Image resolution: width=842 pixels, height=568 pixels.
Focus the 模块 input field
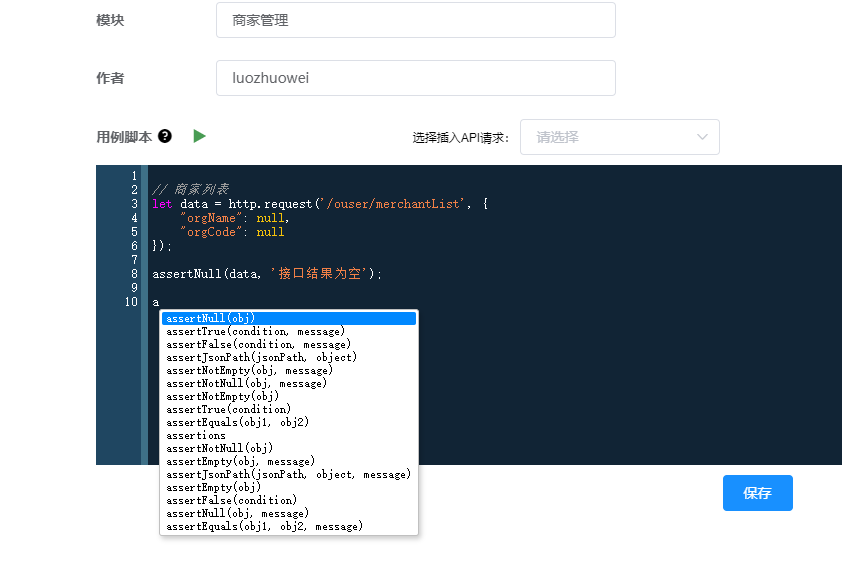point(416,20)
